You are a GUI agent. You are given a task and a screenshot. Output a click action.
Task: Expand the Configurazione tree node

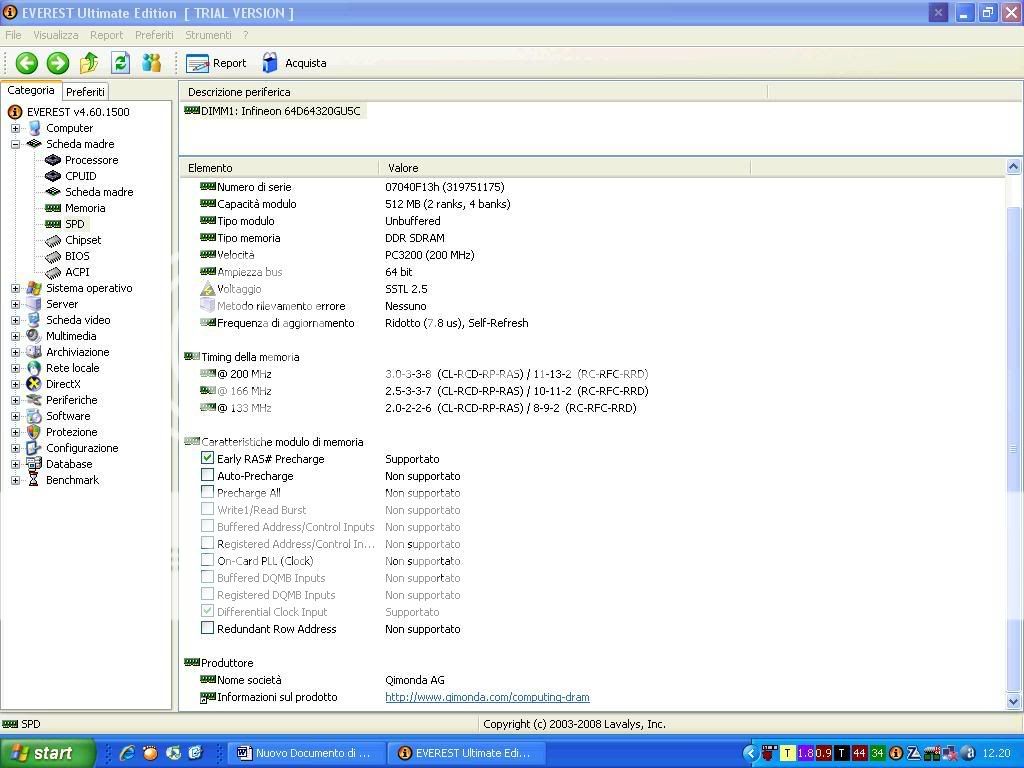pos(16,449)
